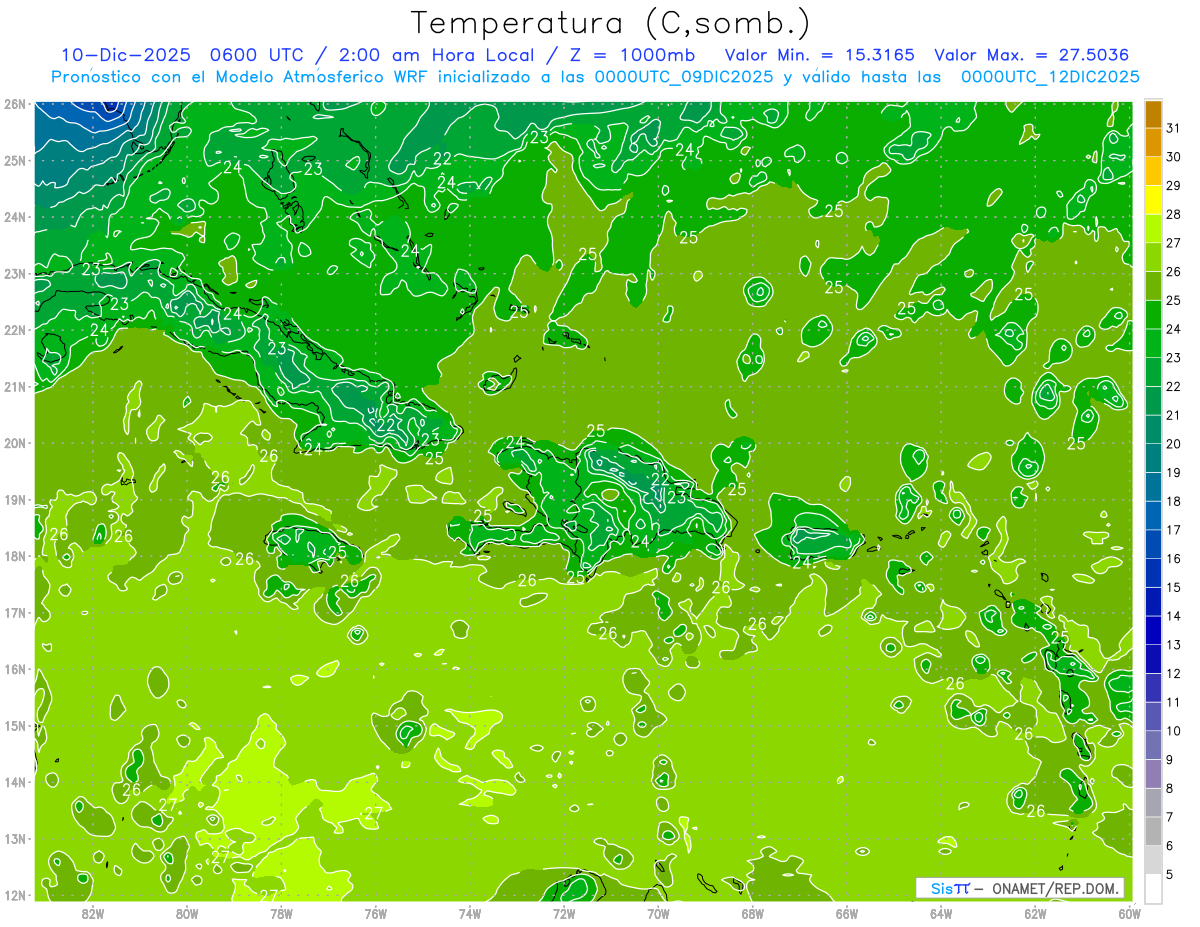This screenshot has width=1200, height=927.
Task: Click the "26N" latitude axis label
Action: tap(14, 103)
